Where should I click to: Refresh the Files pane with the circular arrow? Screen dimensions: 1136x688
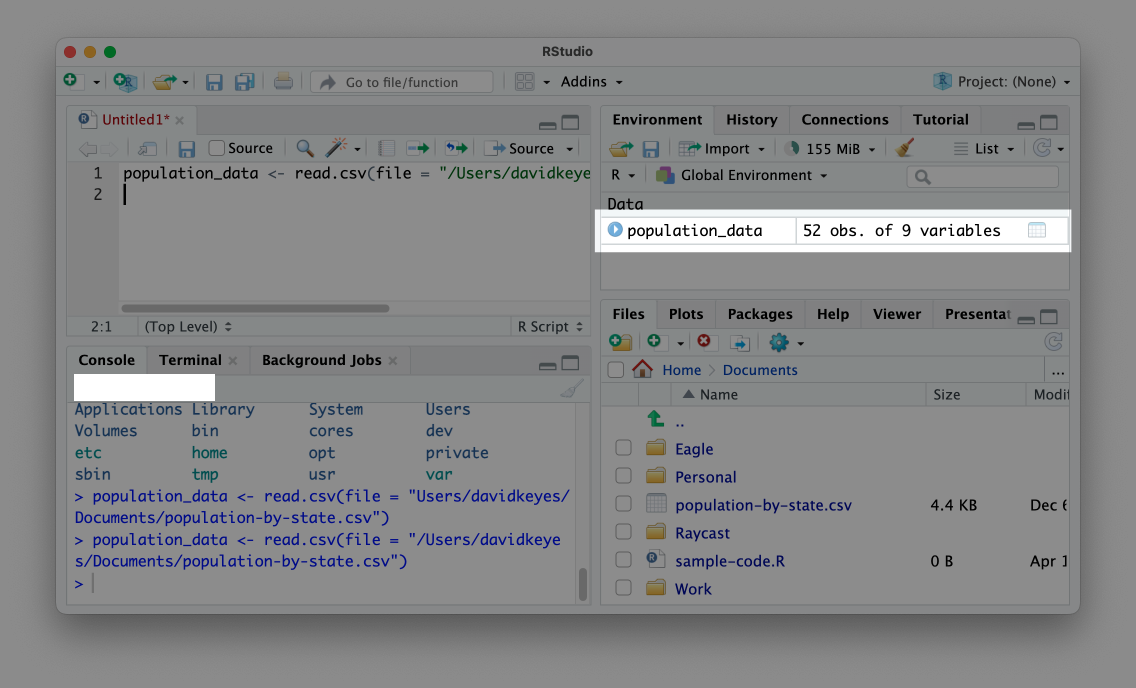(x=1053, y=341)
